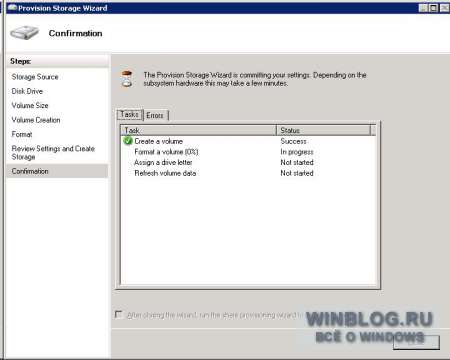The height and width of the screenshot is (360, 450).
Task: Toggle the run share provisioning wizard checkbox
Action: point(118,314)
